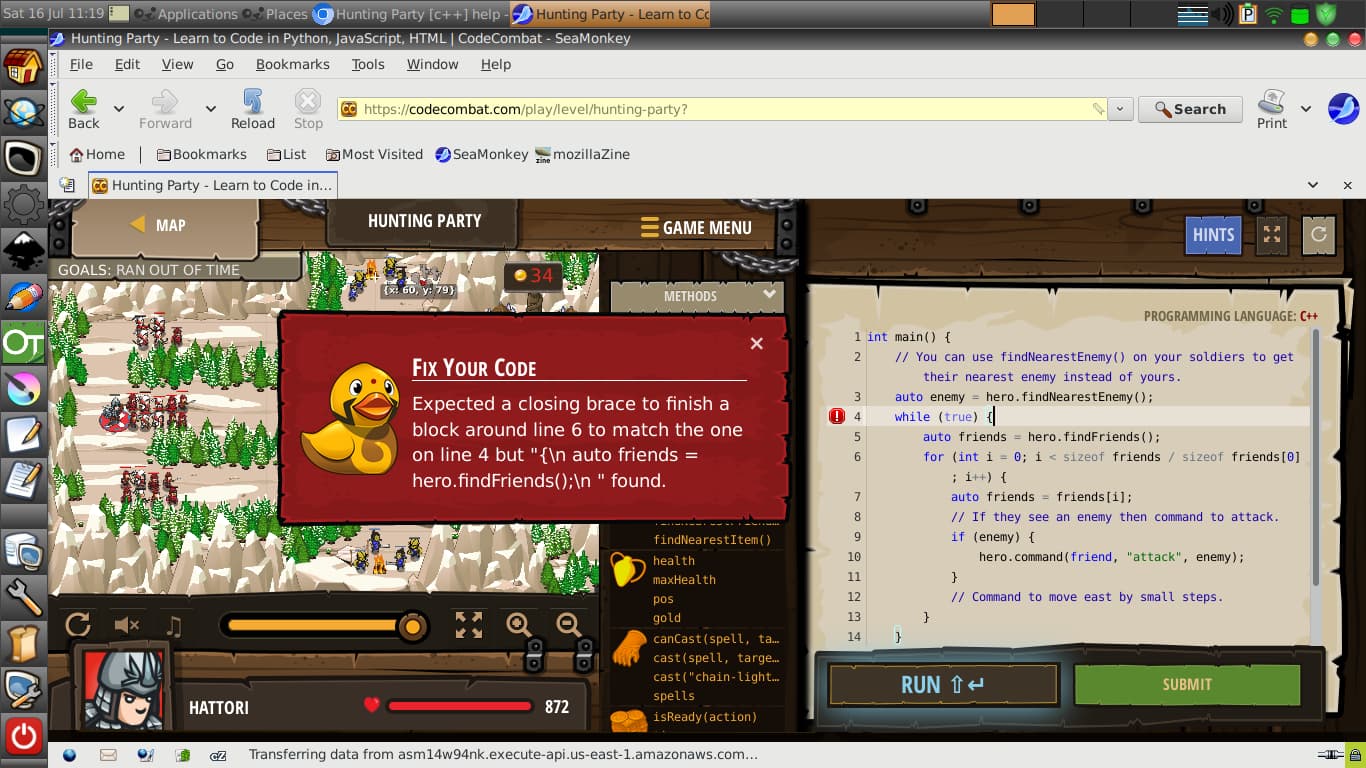This screenshot has width=1366, height=768.
Task: Click the Run code button
Action: [x=943, y=685]
